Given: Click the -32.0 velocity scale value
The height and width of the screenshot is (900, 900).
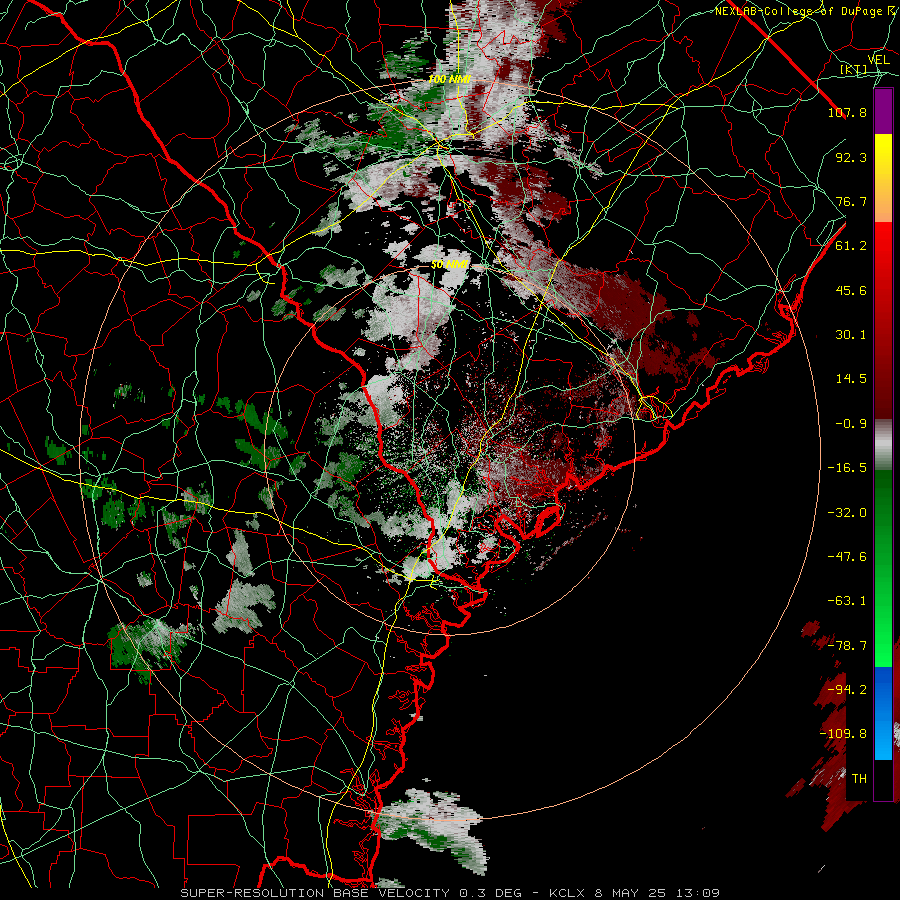Looking at the screenshot, I should (x=847, y=513).
